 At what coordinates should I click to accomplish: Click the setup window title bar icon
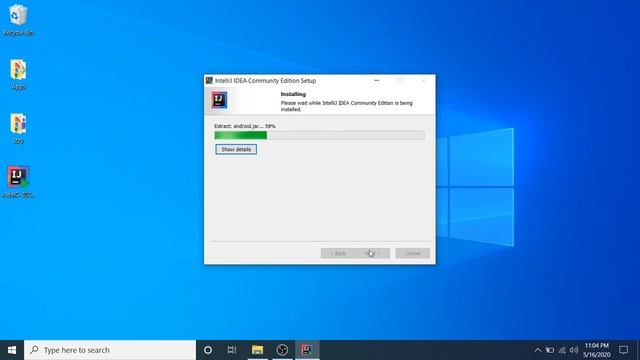coord(209,80)
